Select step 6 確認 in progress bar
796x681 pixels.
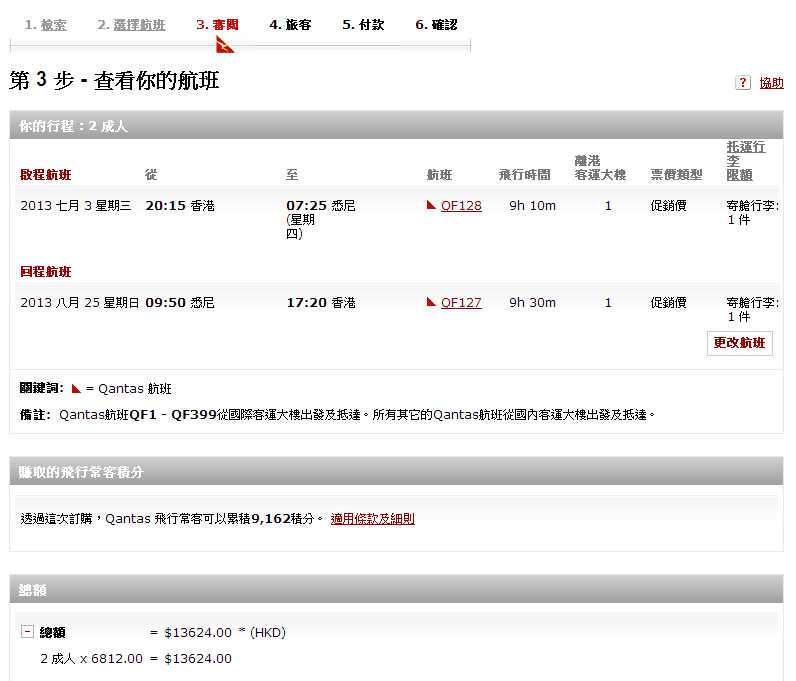(x=436, y=25)
